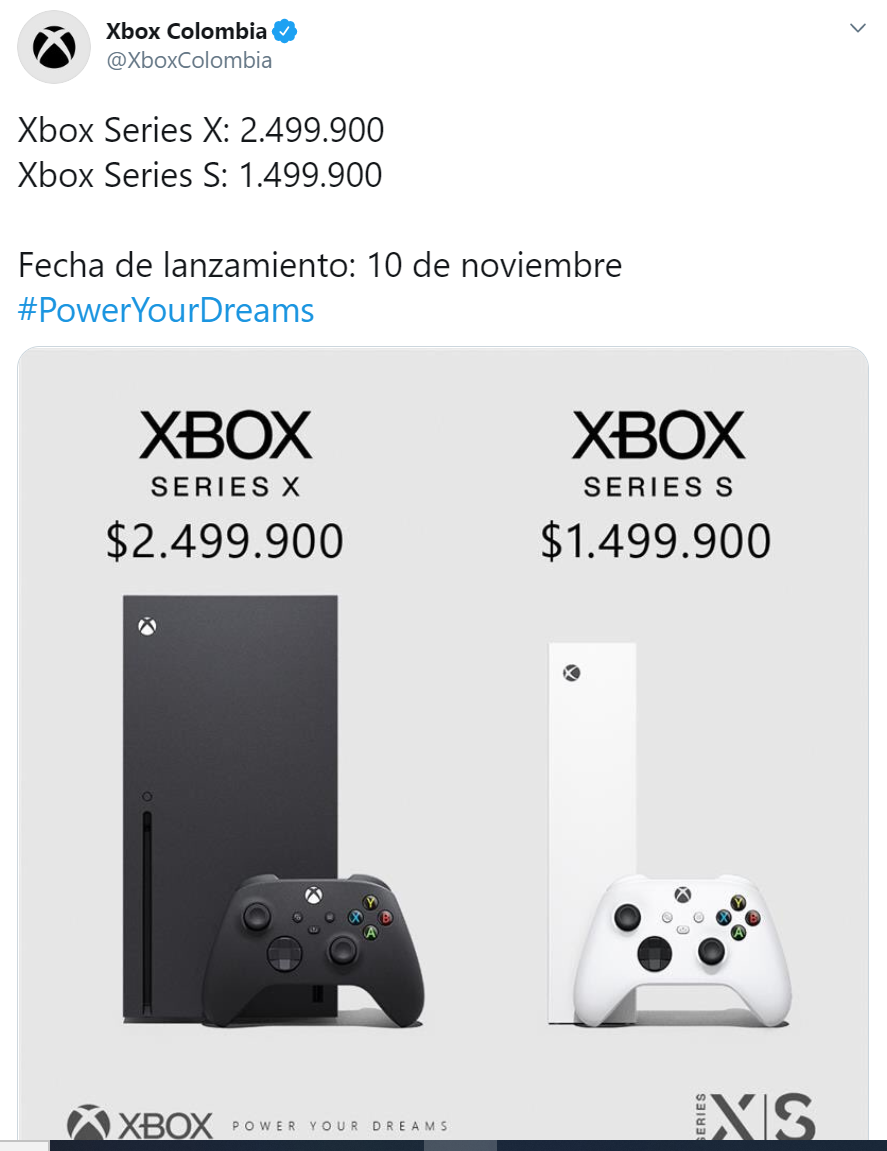Click the black Xbox controller

coord(312,947)
